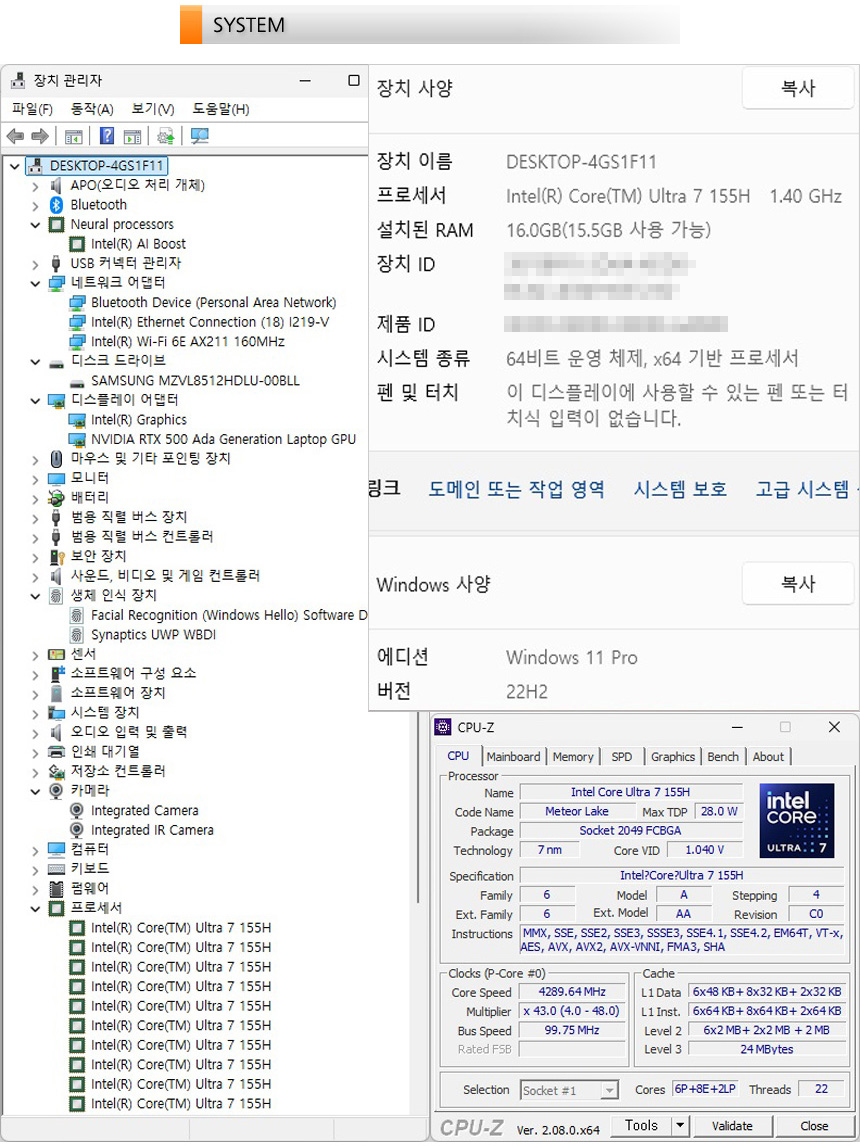Screen dimensions: 860x1146
Task: Expand the 배터리 category
Action: (x=35, y=498)
